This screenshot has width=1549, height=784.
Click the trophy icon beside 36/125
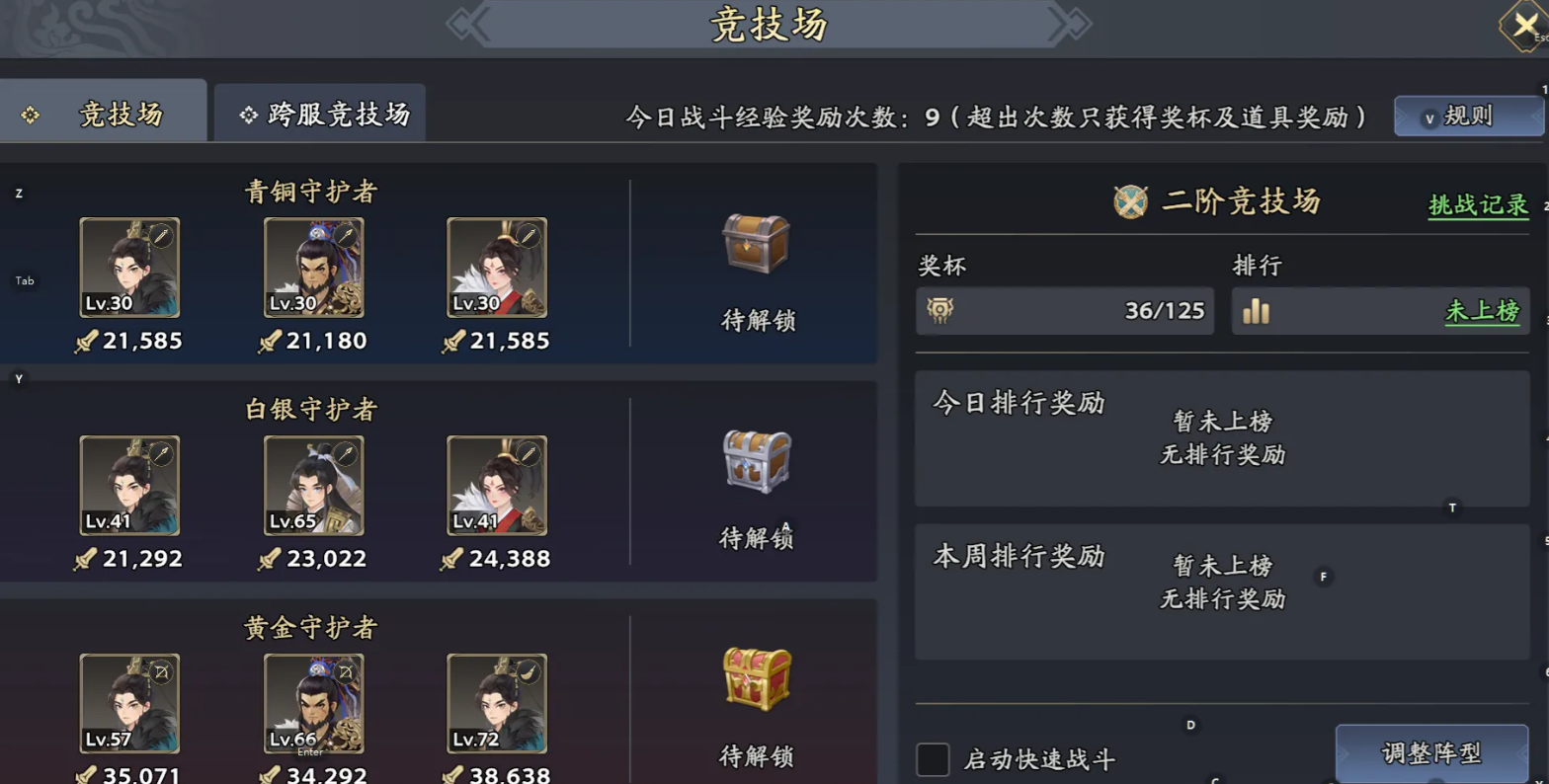[x=940, y=311]
